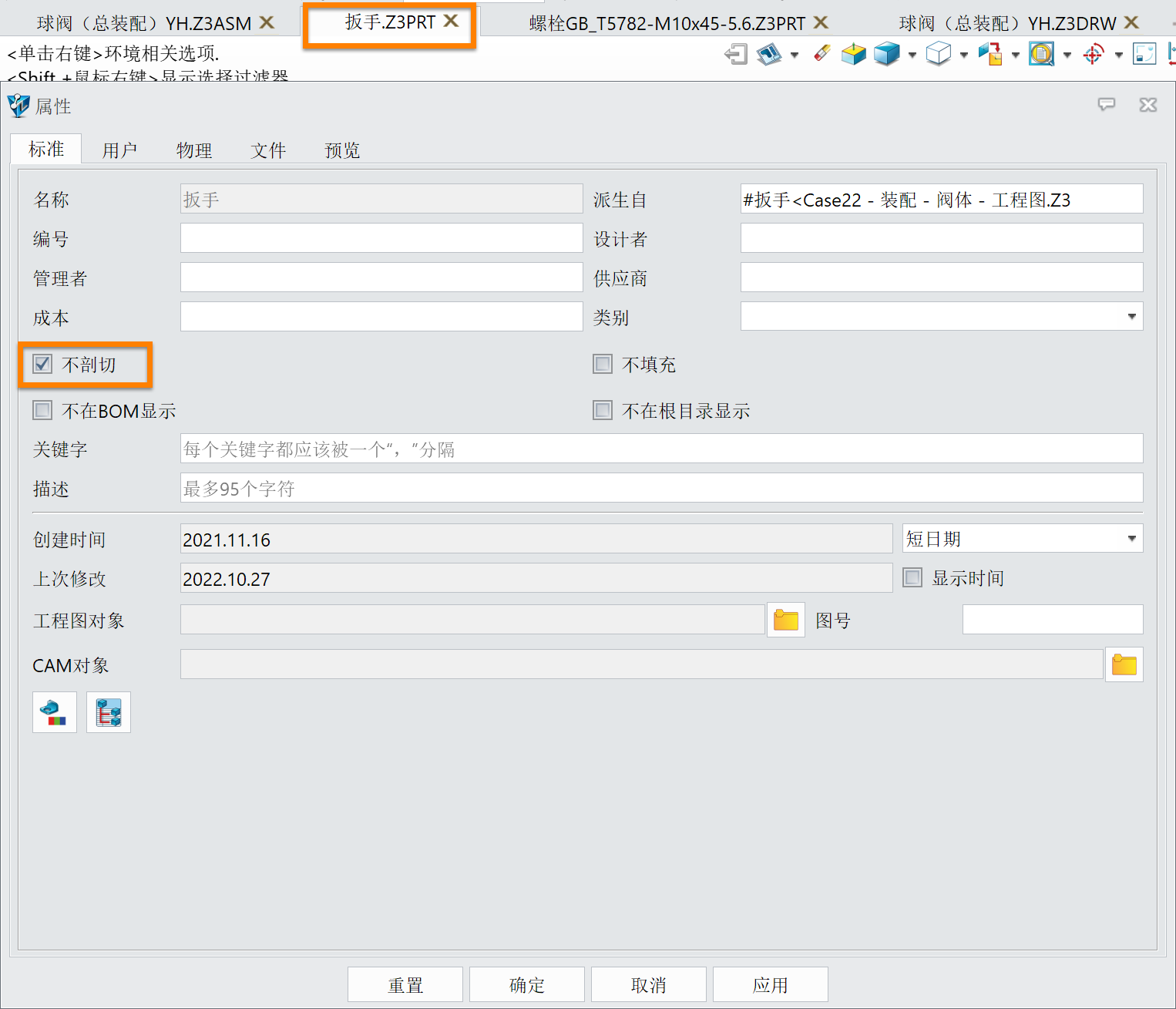Open folder browse for CAM对象
Image resolution: width=1176 pixels, height=1009 pixels.
[x=1124, y=664]
